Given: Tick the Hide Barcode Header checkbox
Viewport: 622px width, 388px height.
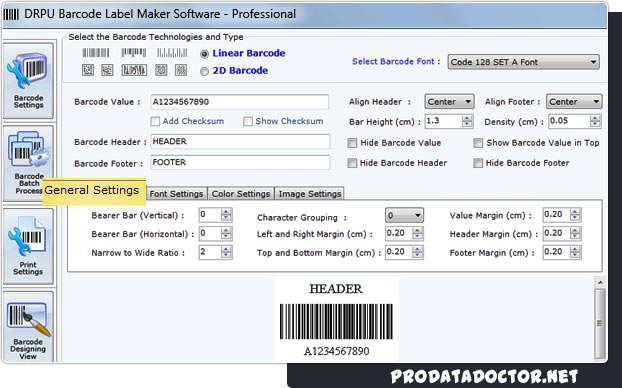Looking at the screenshot, I should (352, 163).
